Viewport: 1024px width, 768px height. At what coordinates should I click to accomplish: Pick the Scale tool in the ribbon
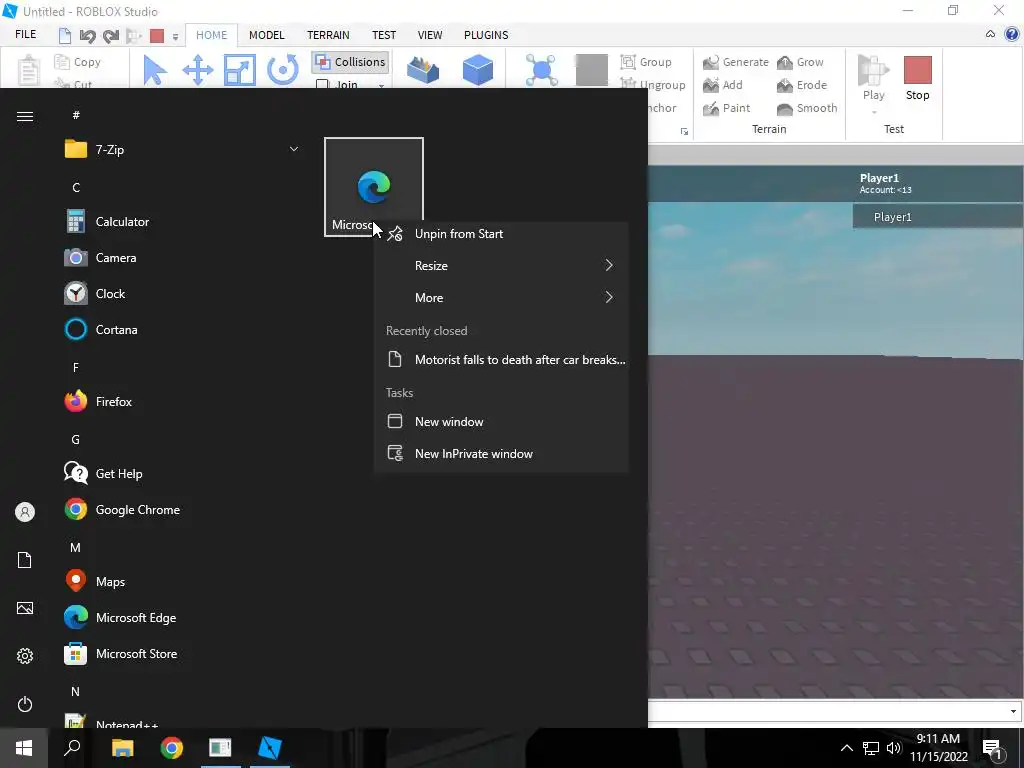(x=240, y=70)
